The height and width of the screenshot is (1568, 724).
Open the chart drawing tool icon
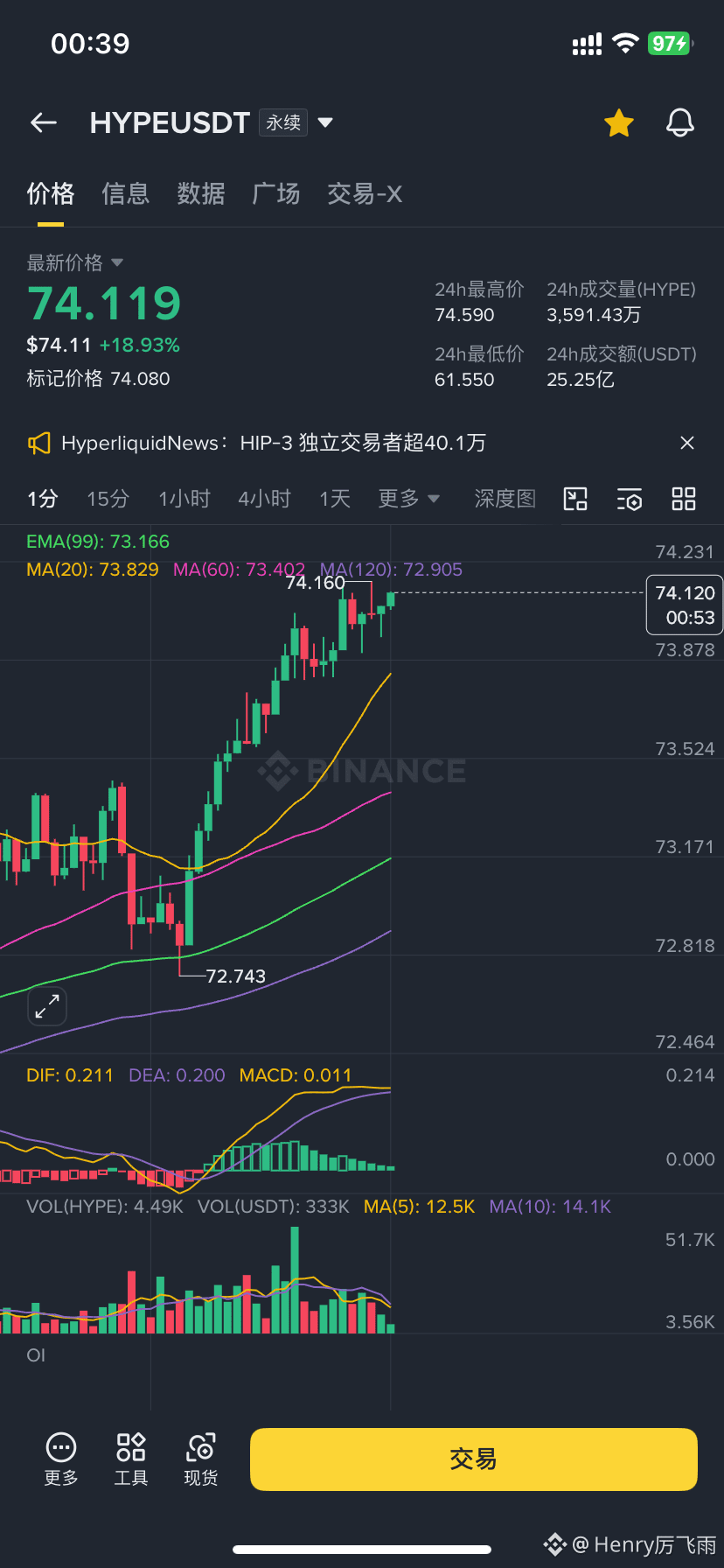[x=575, y=499]
